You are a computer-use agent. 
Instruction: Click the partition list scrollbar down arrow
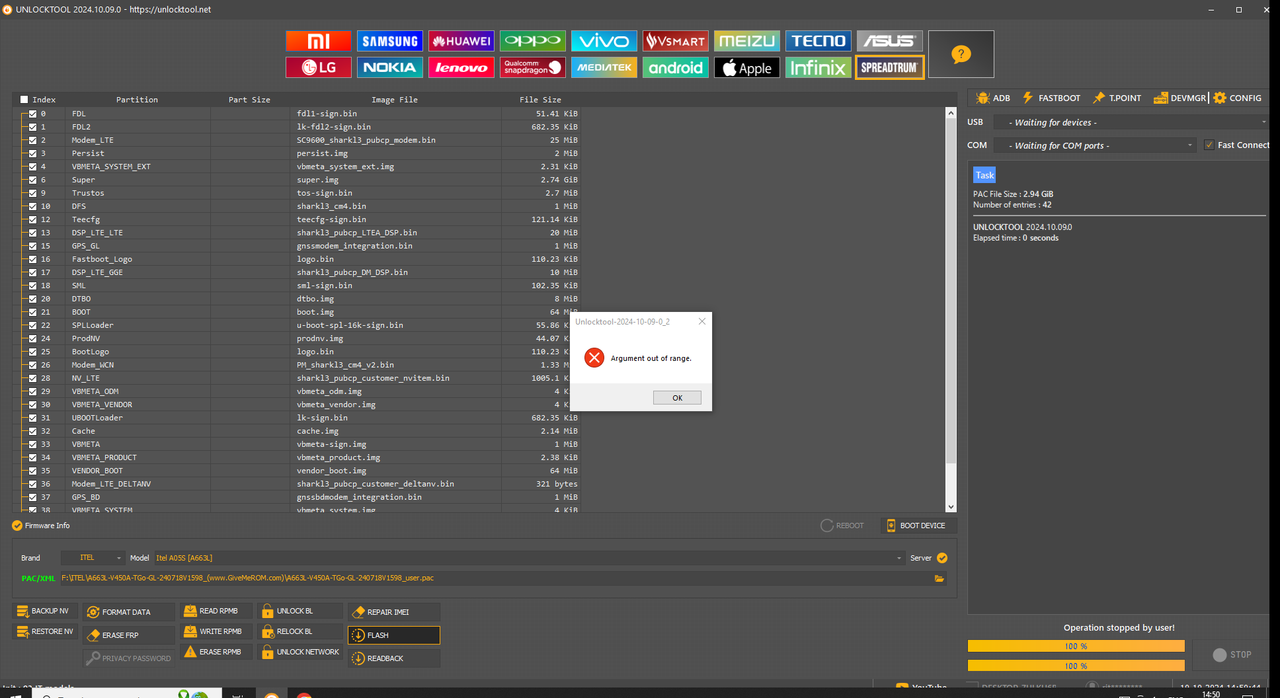[951, 507]
